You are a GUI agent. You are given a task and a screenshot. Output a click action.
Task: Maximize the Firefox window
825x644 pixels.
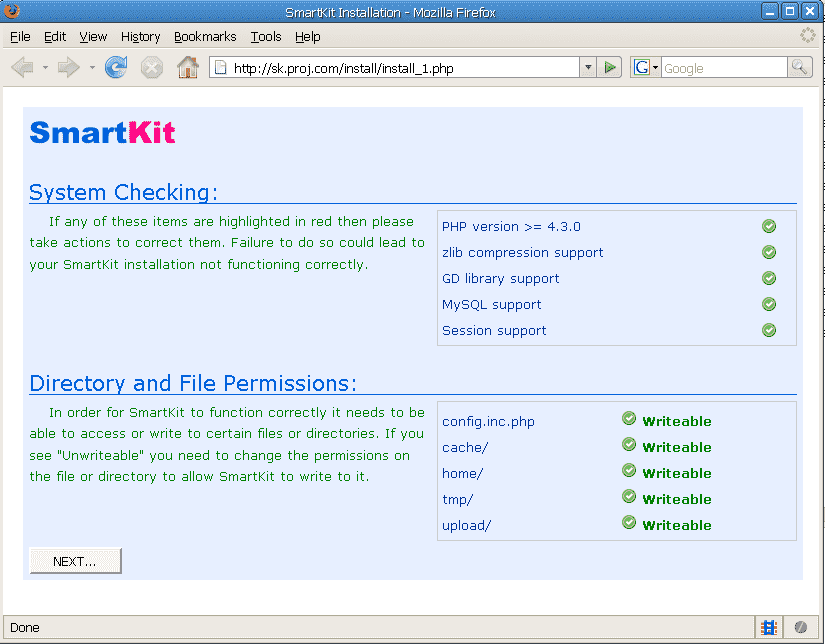[790, 11]
